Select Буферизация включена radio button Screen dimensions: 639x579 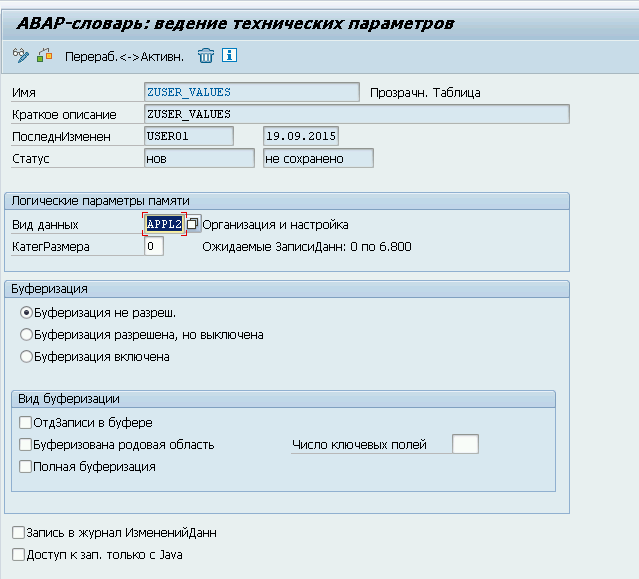click(26, 357)
